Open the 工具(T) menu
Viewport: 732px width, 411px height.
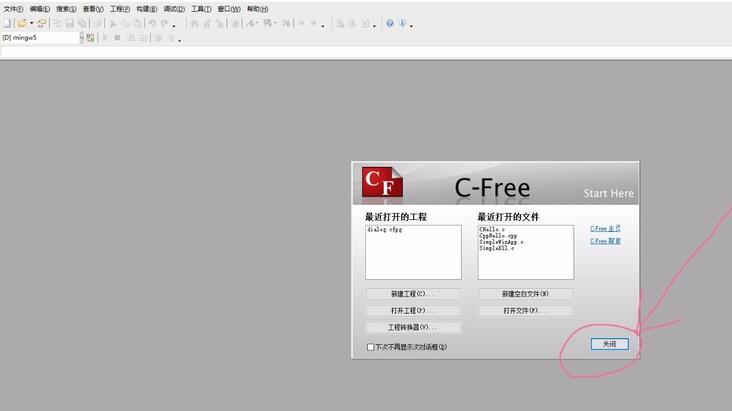201,9
